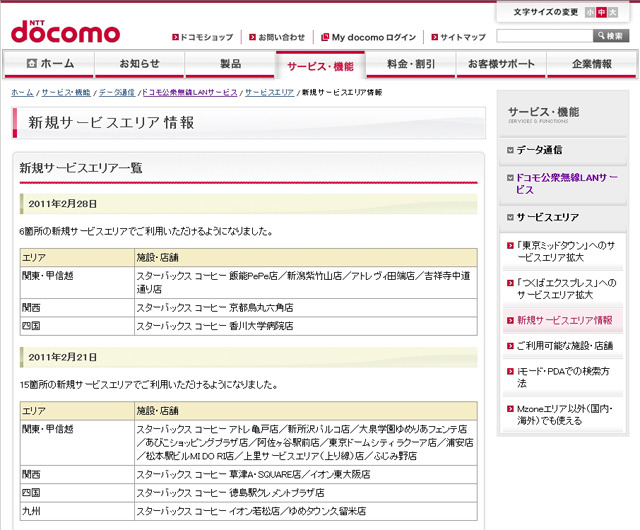Click the データ通信 breadcrumb link
640x530 pixels.
coord(117,93)
